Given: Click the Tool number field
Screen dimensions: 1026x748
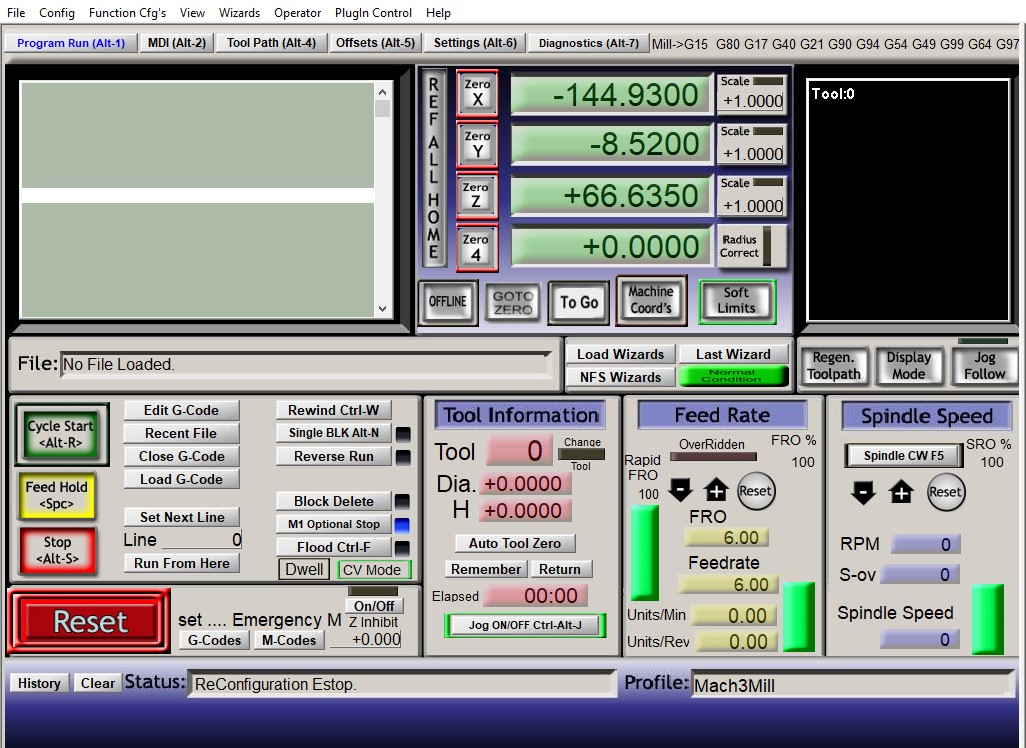Looking at the screenshot, I should 522,451.
